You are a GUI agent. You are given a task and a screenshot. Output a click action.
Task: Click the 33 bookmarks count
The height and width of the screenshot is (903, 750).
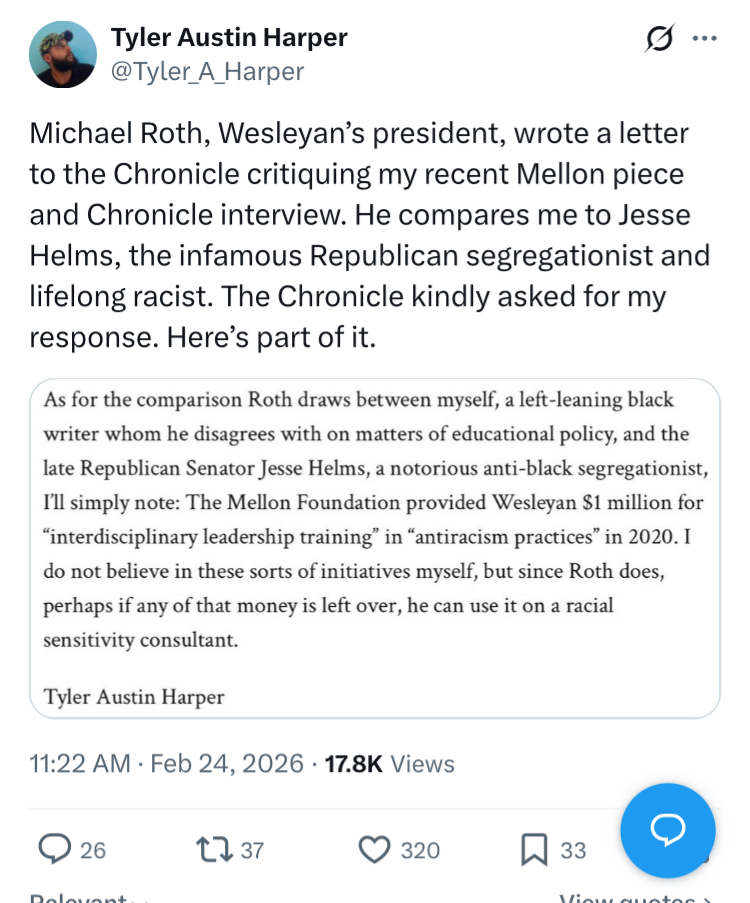(x=573, y=850)
